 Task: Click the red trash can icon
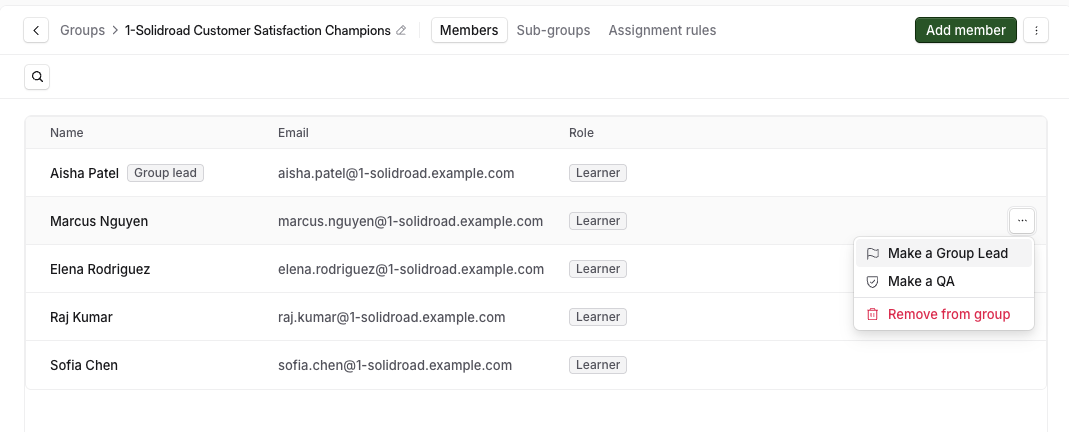tap(872, 314)
